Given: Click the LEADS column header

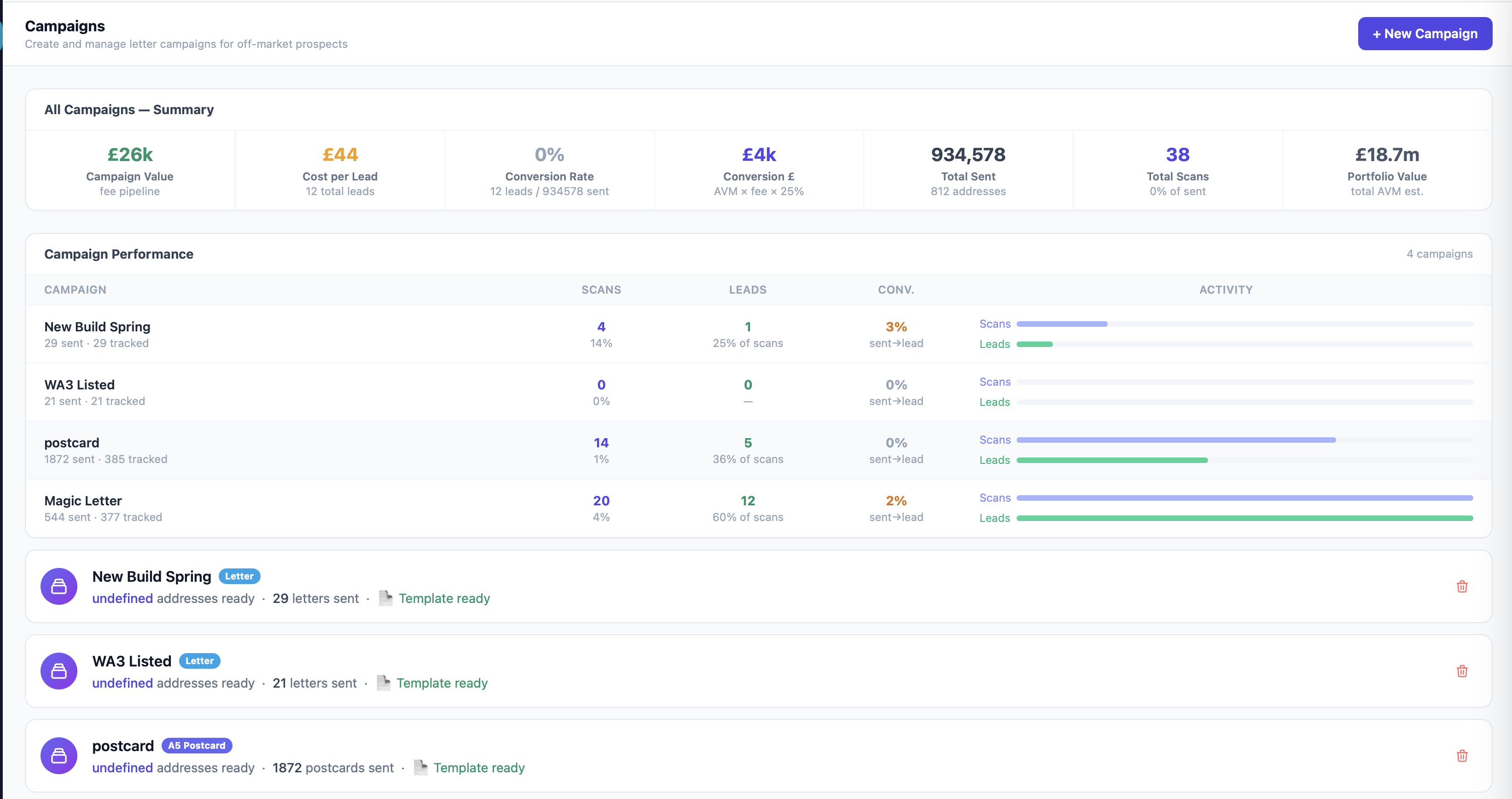Looking at the screenshot, I should tap(748, 290).
